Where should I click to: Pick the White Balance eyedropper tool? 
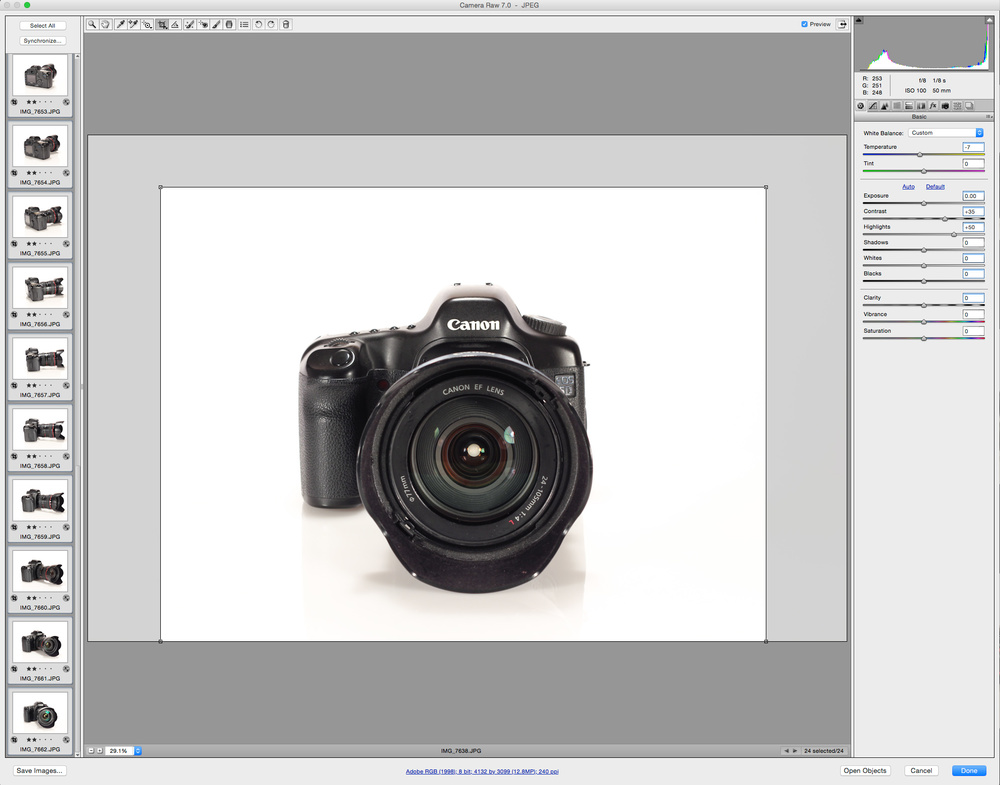pos(120,24)
